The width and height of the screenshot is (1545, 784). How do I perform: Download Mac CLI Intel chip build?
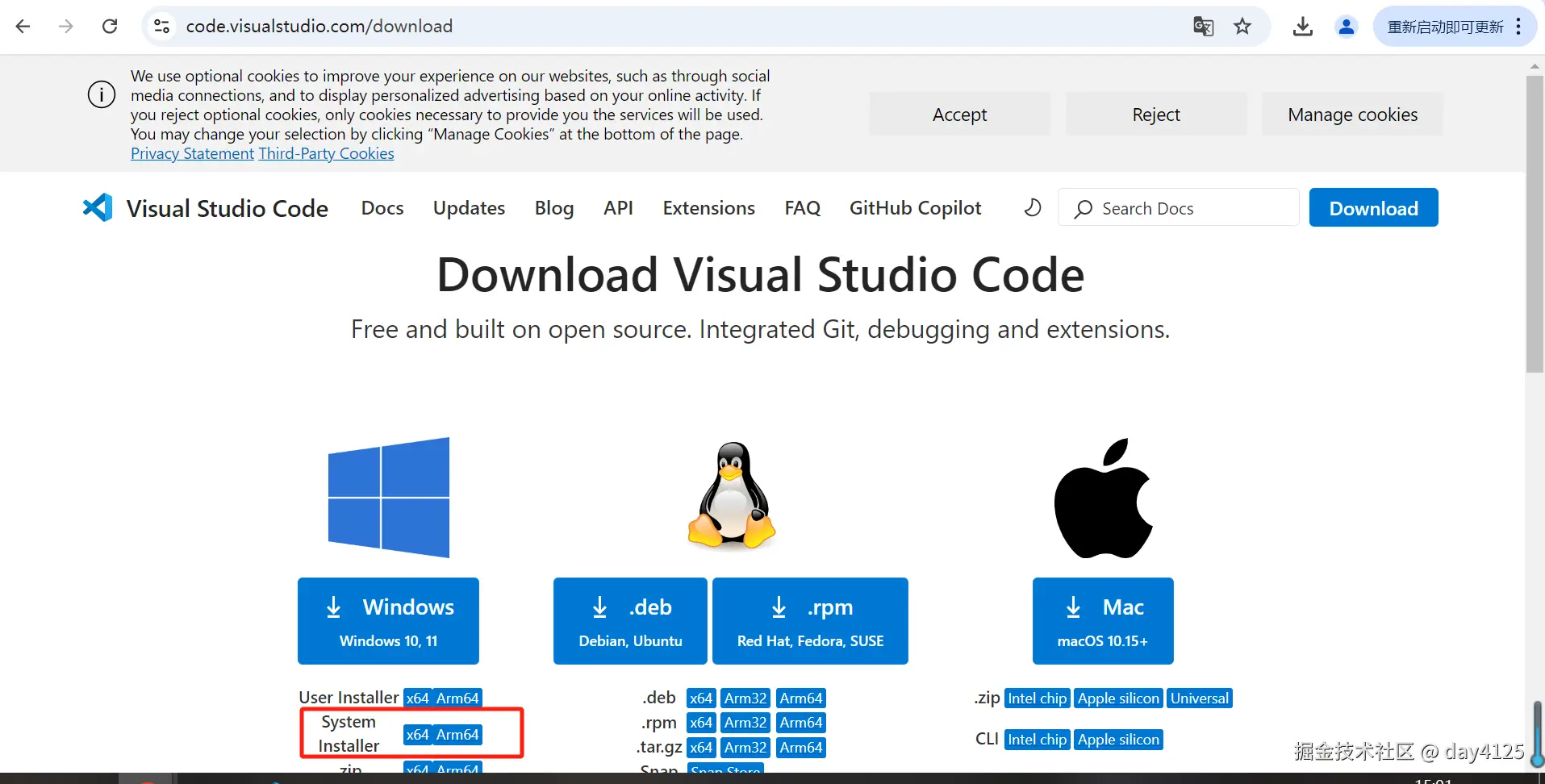1038,740
